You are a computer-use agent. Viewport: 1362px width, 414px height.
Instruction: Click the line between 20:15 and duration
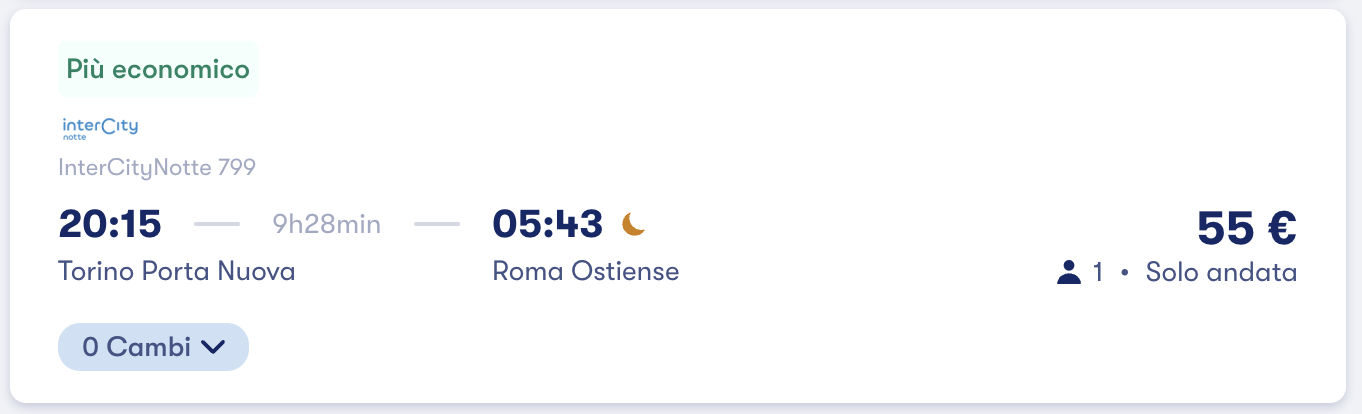pyautogui.click(x=217, y=224)
